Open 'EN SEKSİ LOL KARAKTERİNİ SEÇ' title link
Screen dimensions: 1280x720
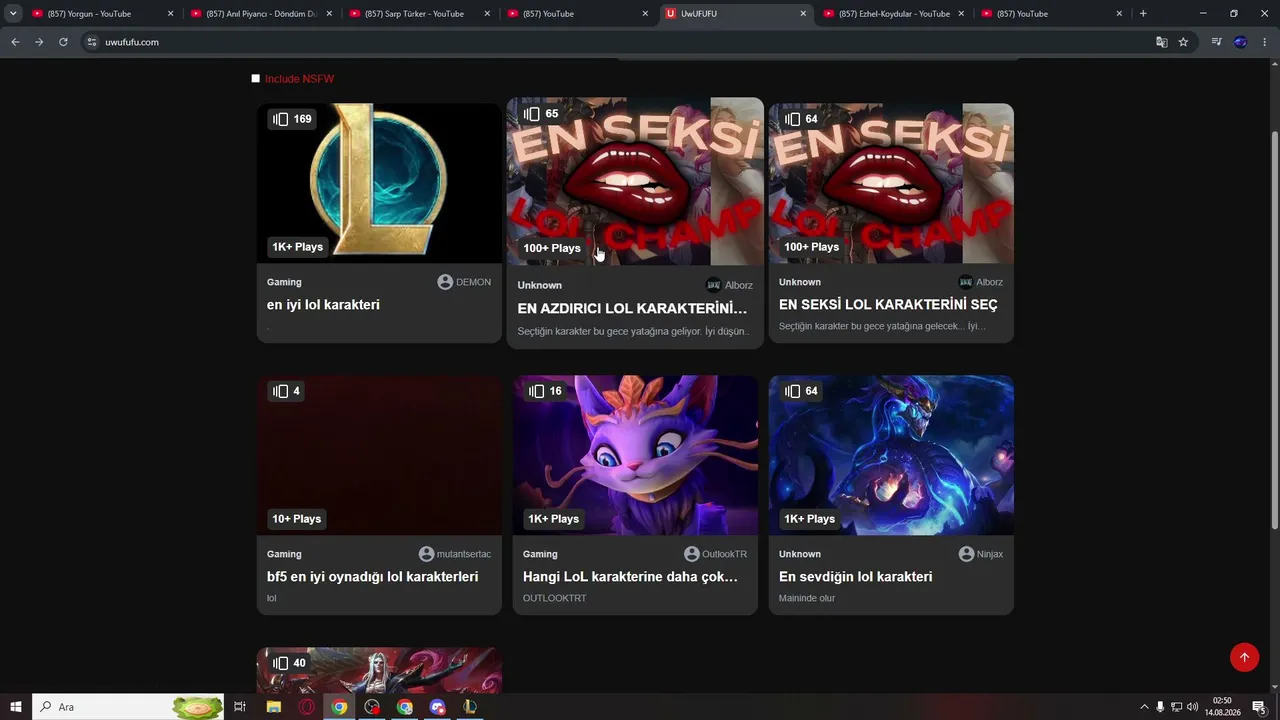(888, 305)
